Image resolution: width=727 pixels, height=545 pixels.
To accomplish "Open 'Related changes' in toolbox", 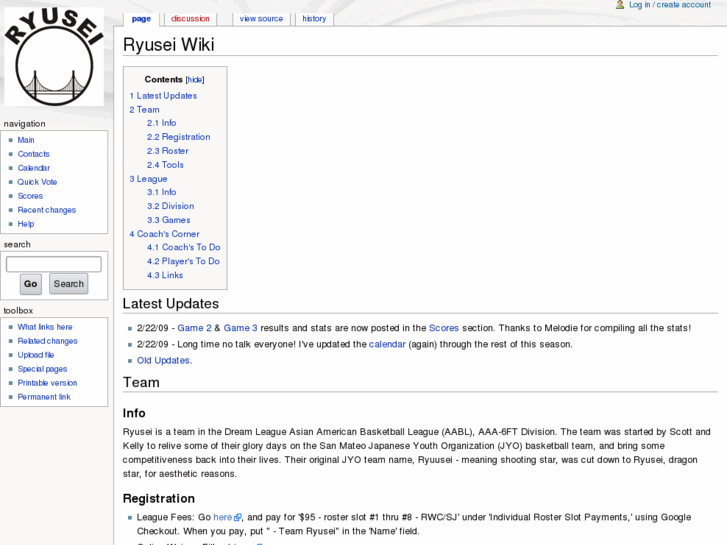I will (x=47, y=341).
